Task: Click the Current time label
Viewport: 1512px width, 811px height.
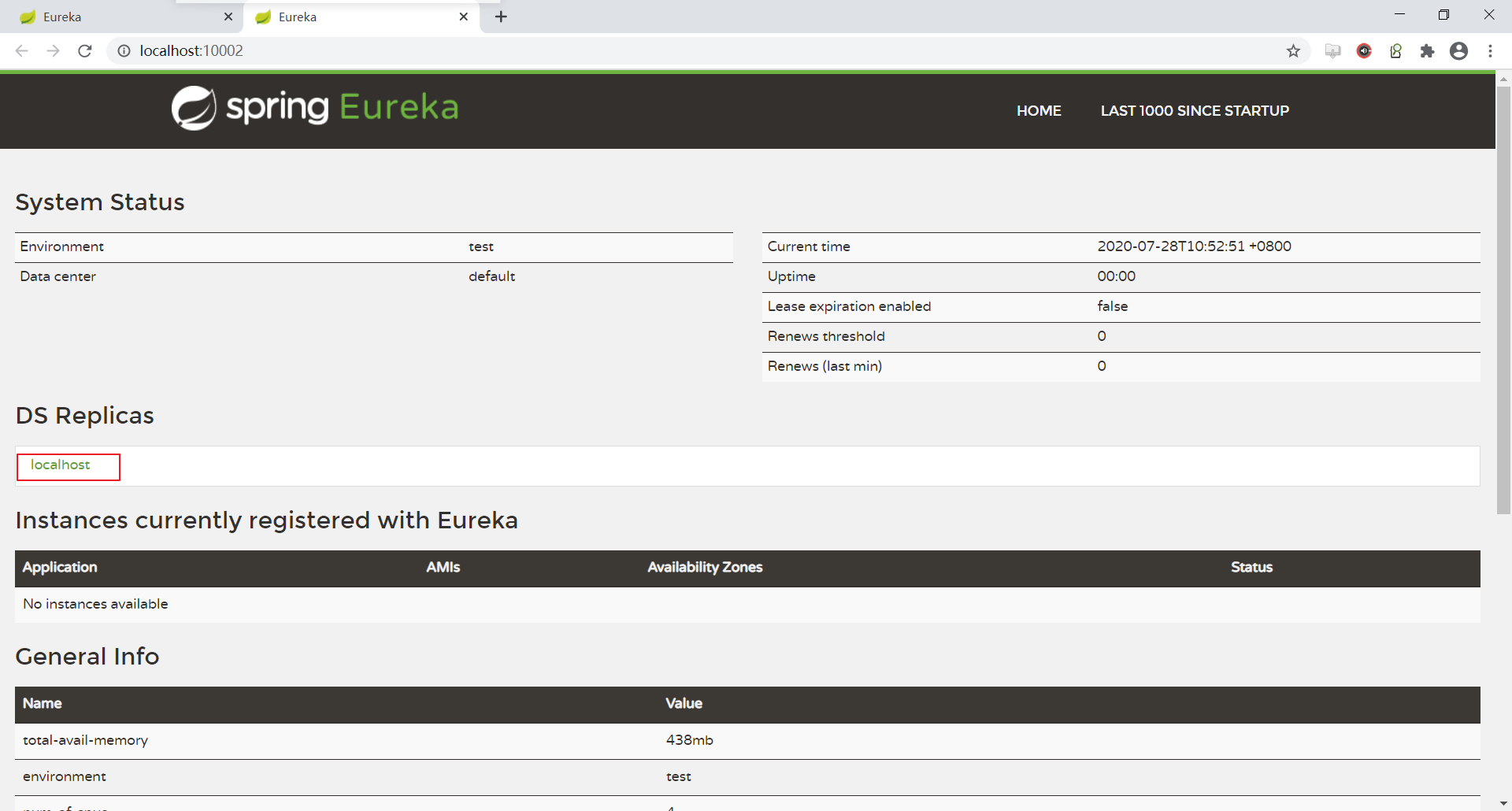Action: [809, 246]
